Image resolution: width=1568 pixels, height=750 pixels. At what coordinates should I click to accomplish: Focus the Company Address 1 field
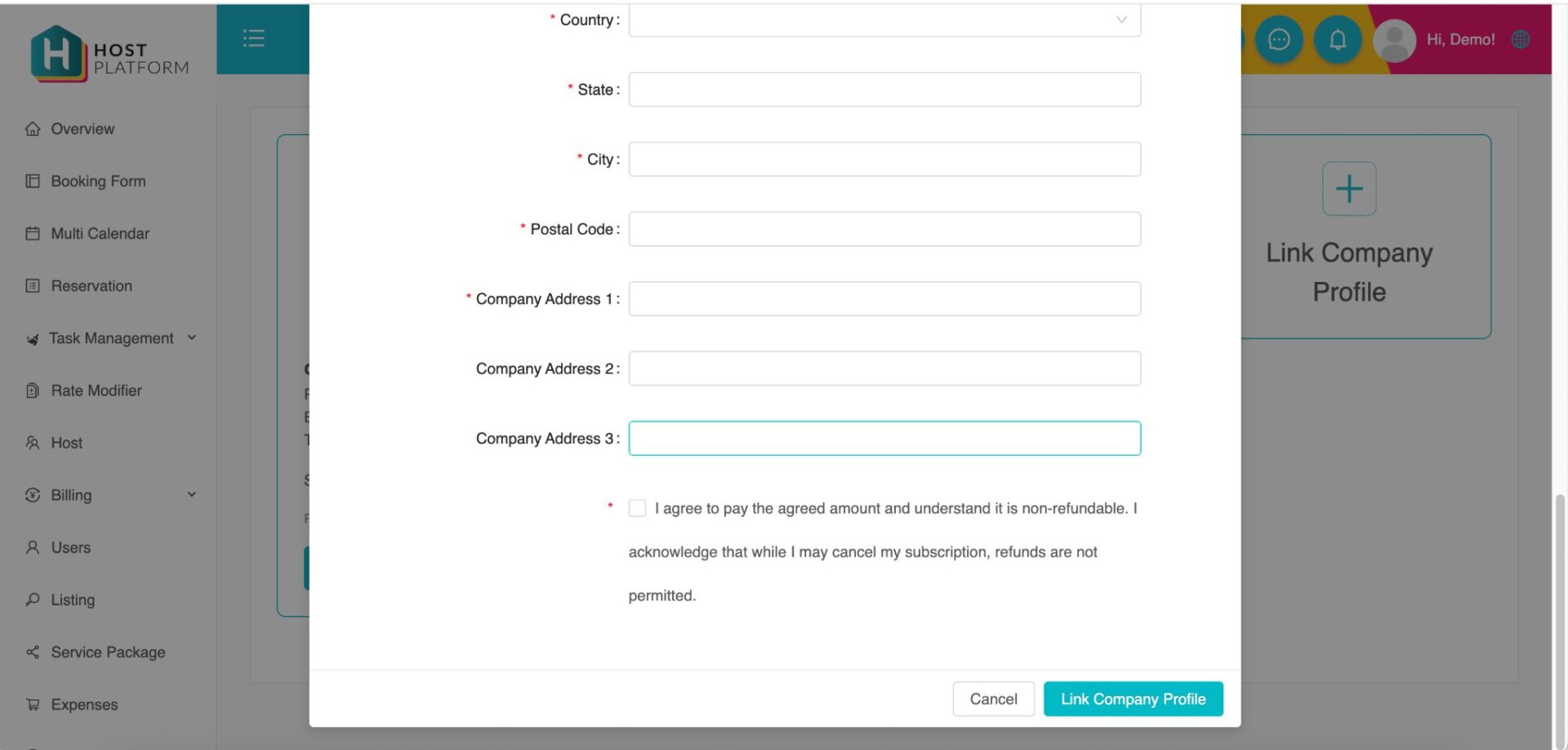884,299
